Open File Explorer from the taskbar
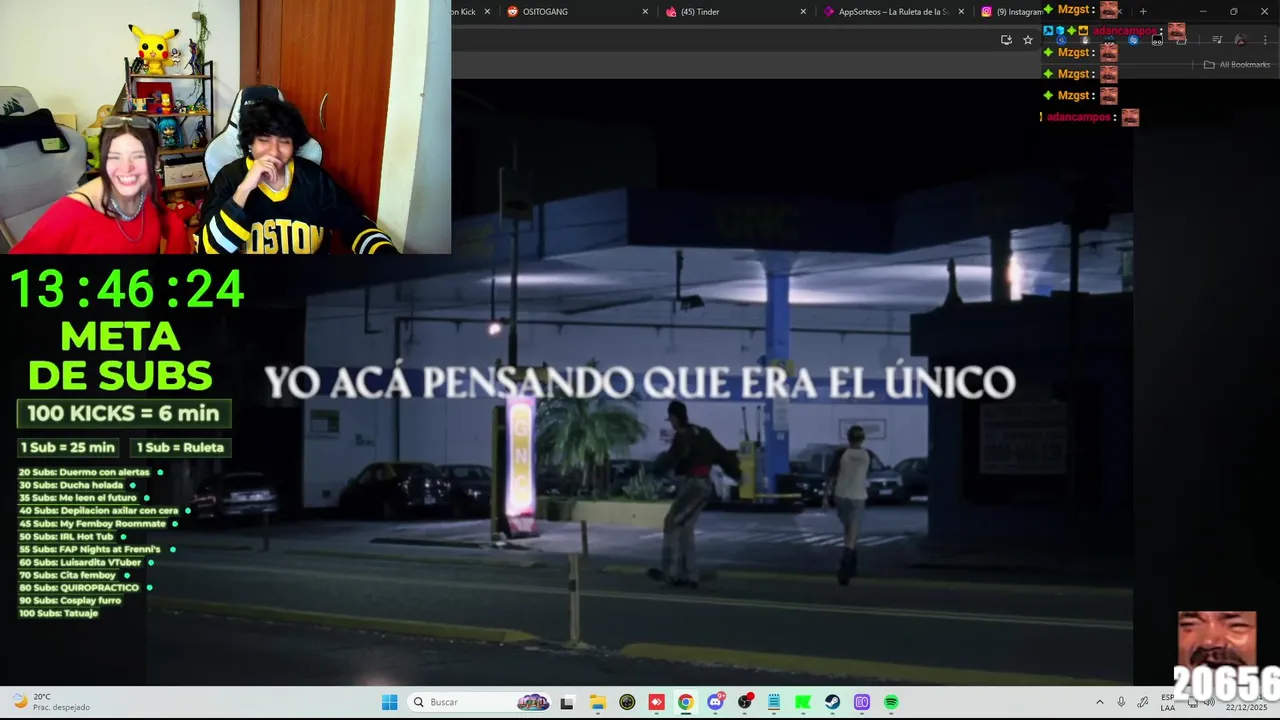1280x720 pixels. [x=597, y=702]
